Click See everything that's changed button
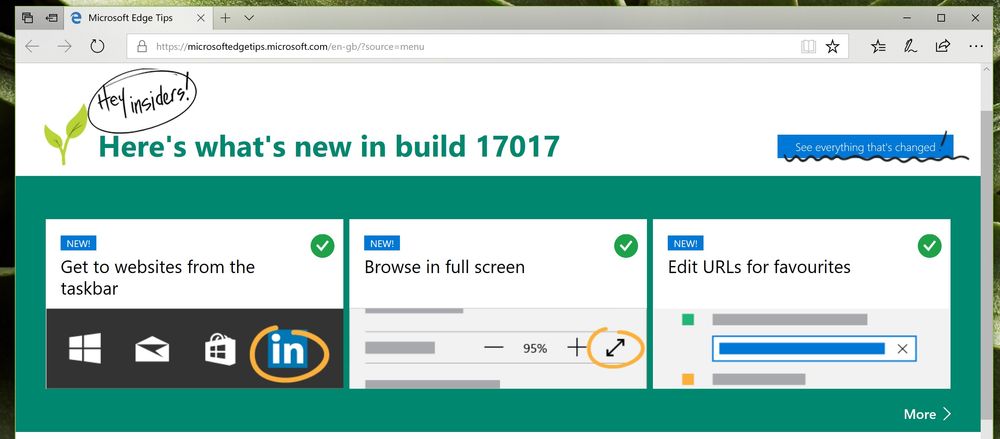 click(x=865, y=147)
